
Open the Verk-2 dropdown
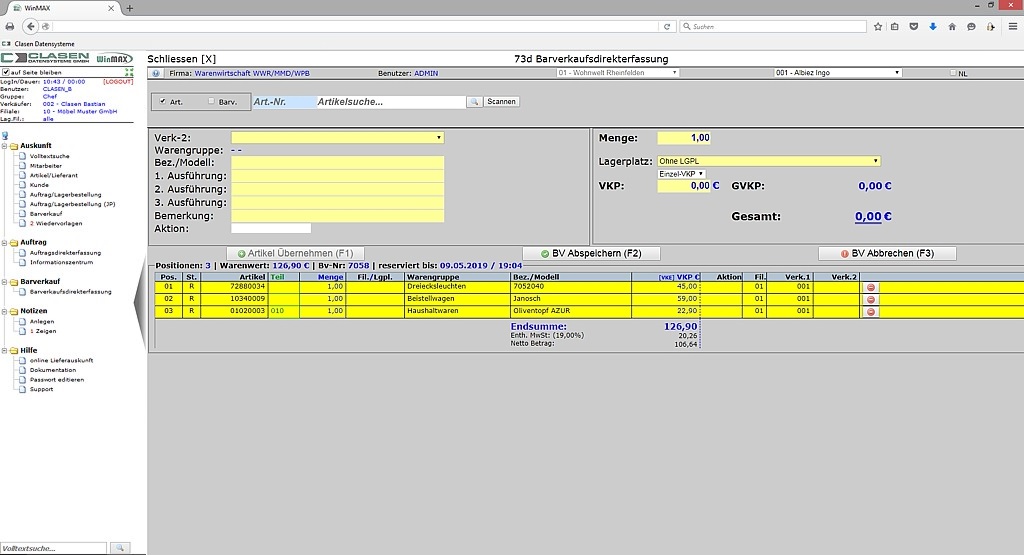[x=338, y=138]
